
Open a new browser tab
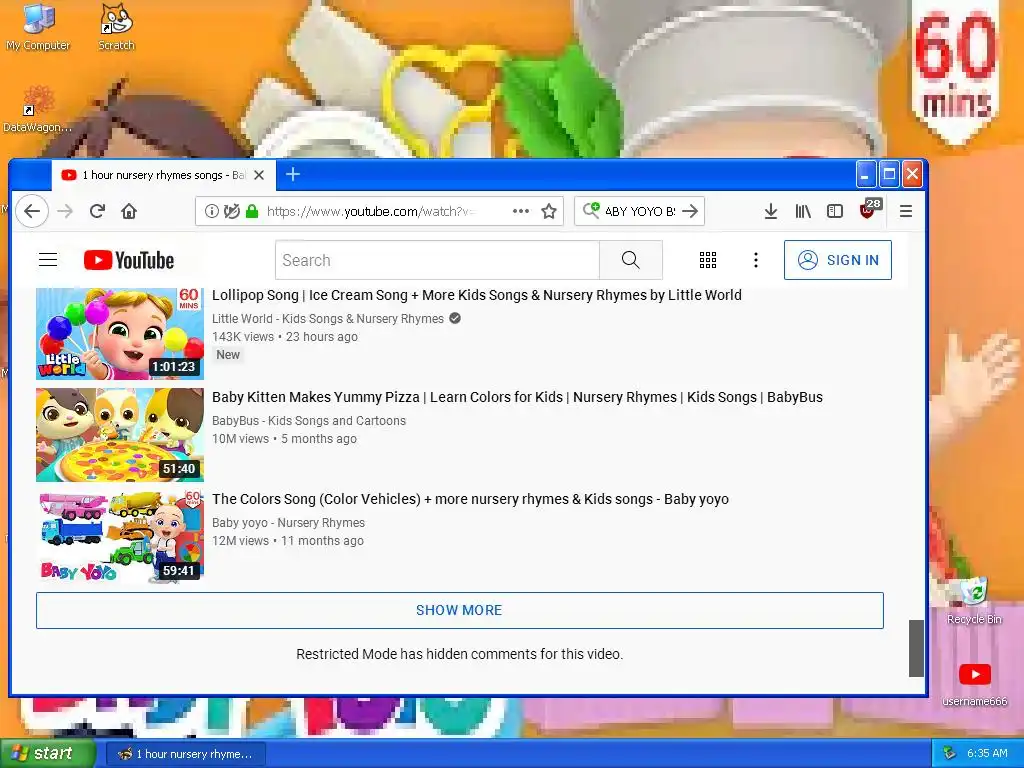(293, 174)
